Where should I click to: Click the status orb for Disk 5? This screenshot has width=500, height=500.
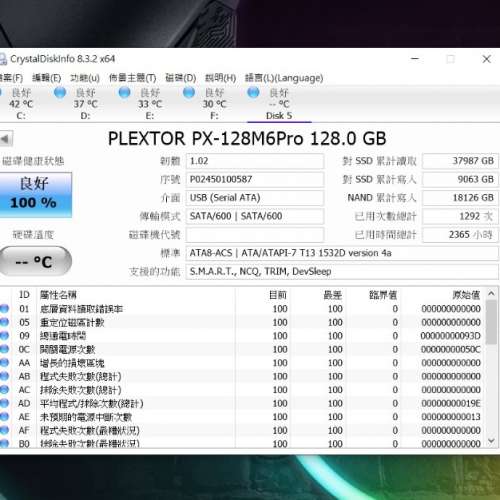pyautogui.click(x=253, y=92)
